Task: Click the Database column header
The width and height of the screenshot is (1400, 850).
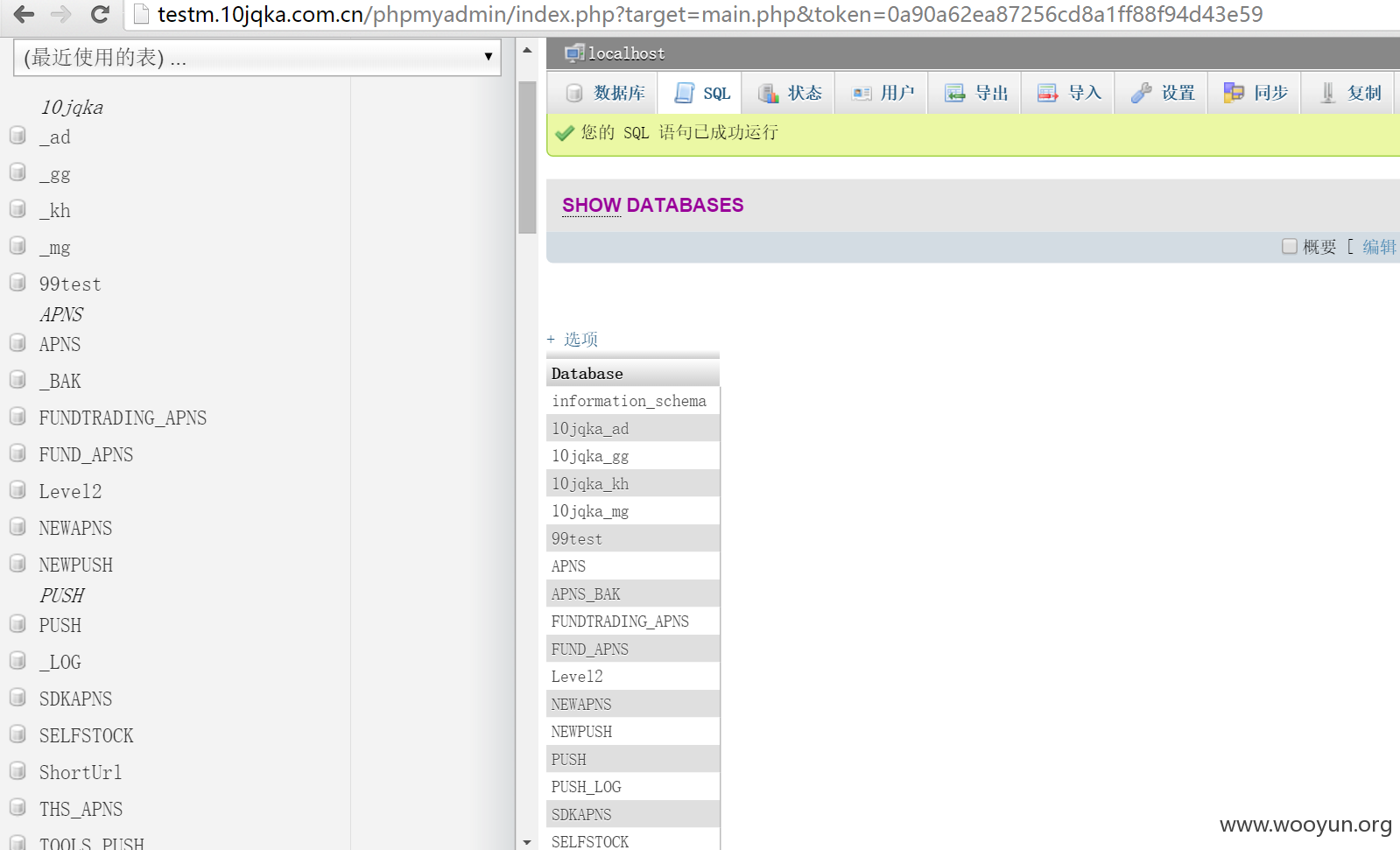Action: (x=633, y=373)
